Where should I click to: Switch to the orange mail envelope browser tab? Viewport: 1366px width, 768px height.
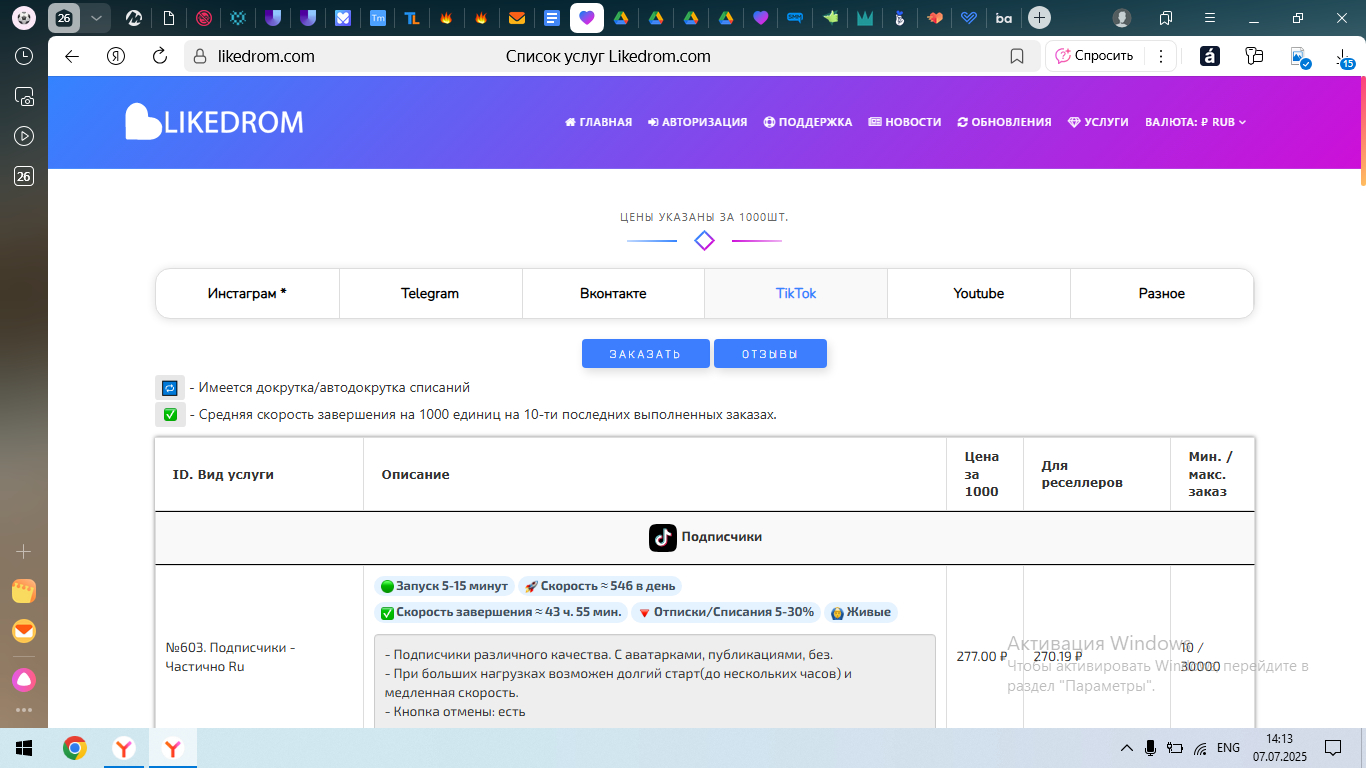pos(516,17)
